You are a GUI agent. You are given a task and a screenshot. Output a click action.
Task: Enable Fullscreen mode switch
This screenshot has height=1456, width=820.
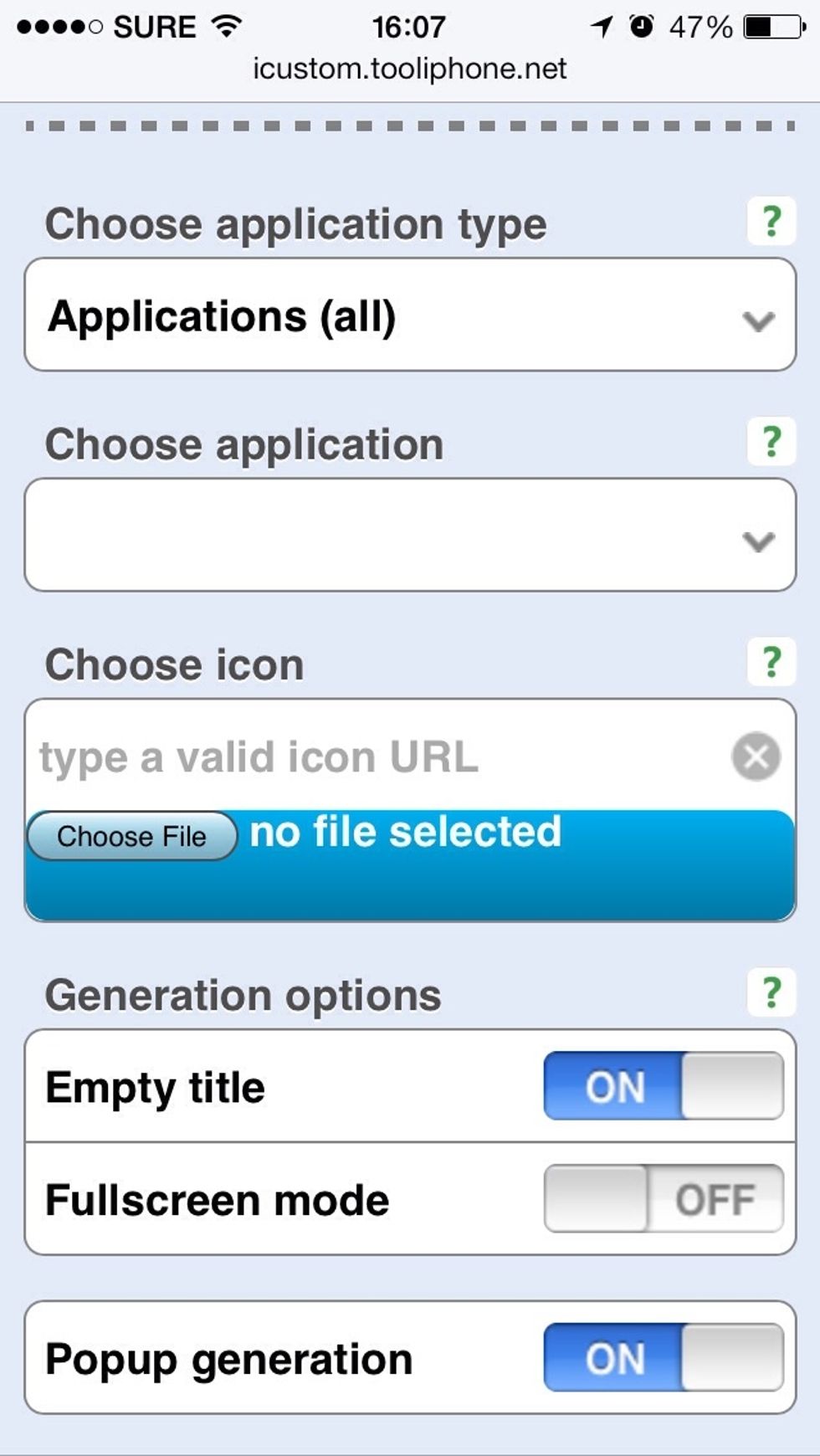[663, 1198]
